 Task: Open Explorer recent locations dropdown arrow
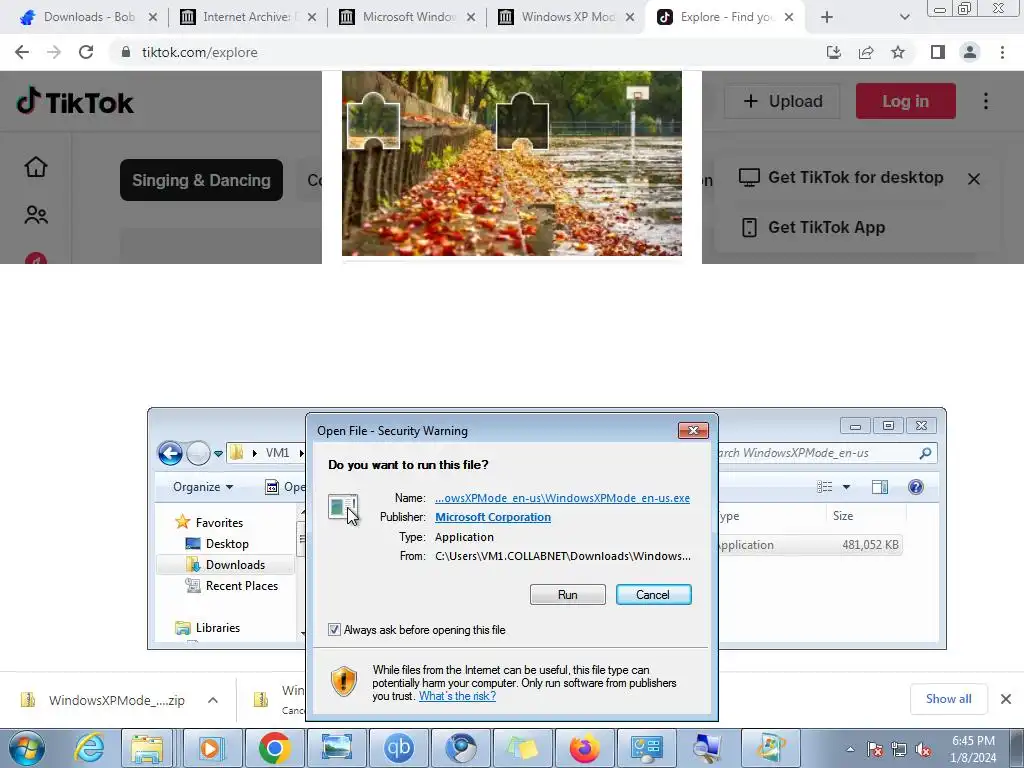218,453
